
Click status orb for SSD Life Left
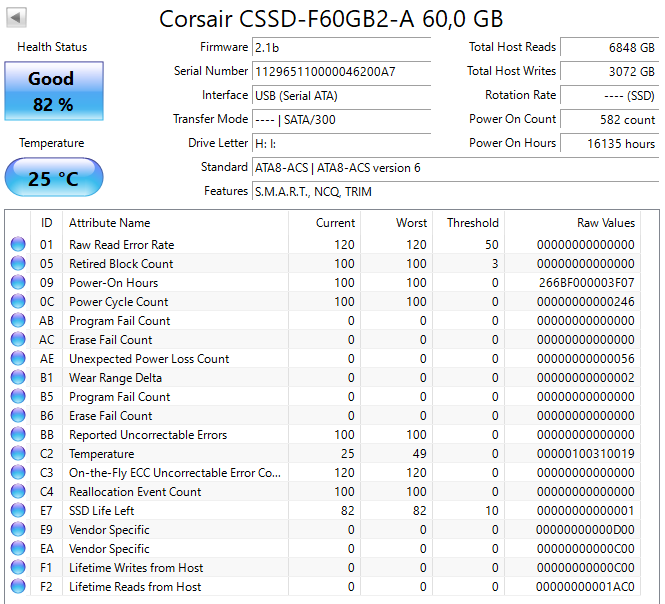(x=18, y=511)
